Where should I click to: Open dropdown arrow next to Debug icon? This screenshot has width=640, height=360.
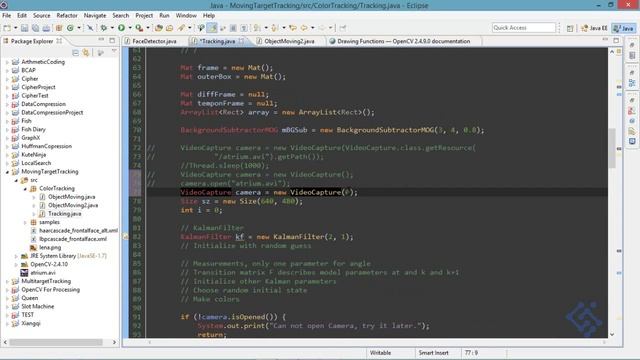112,28
